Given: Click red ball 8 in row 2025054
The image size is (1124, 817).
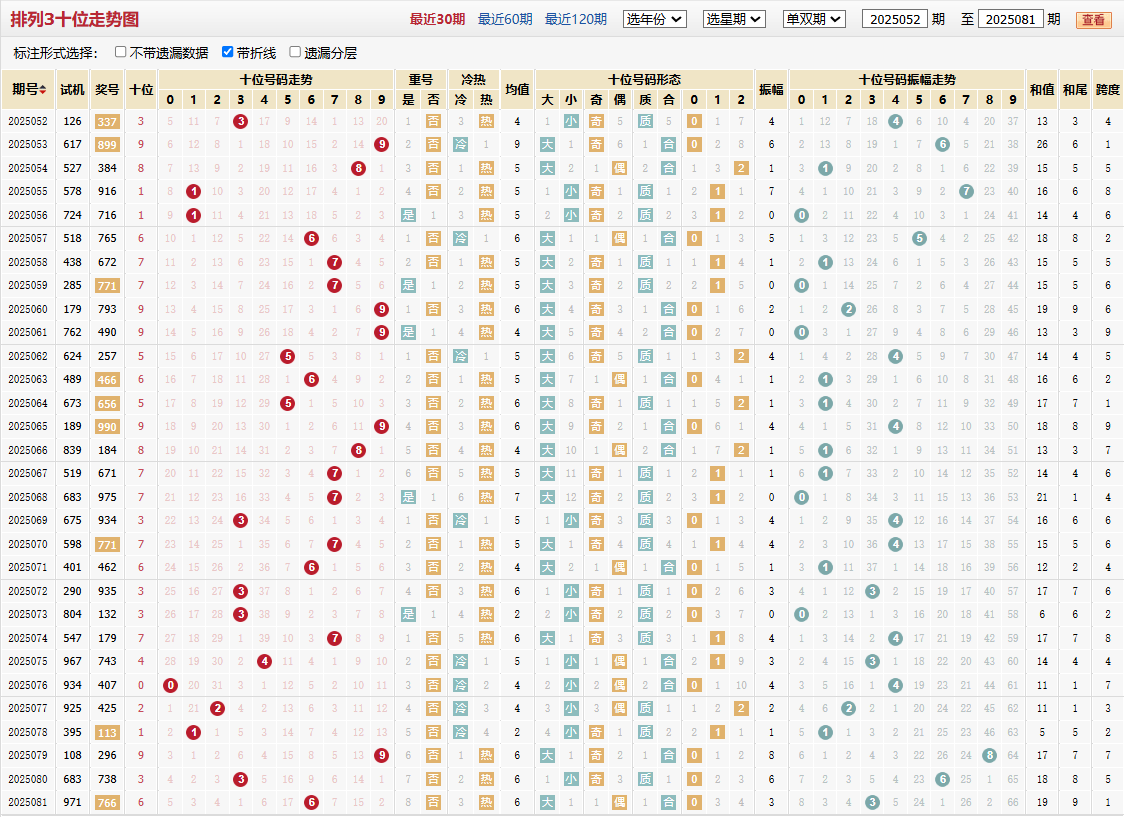Looking at the screenshot, I should [358, 168].
